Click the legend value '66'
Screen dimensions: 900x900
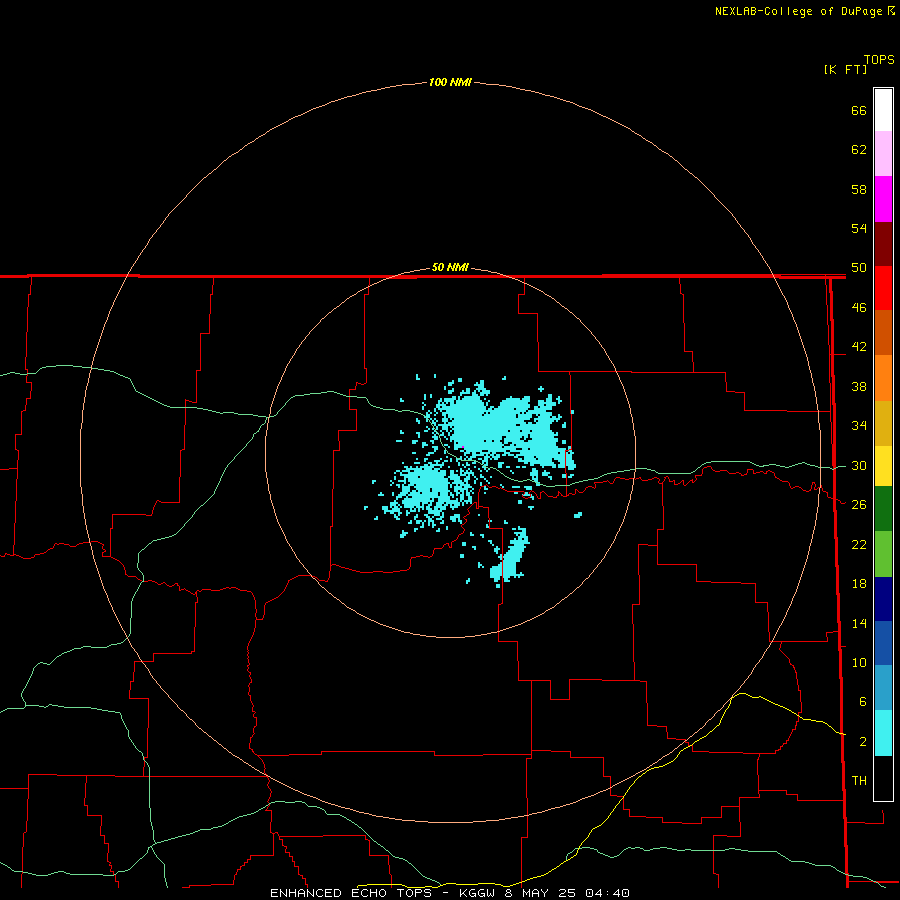[859, 110]
